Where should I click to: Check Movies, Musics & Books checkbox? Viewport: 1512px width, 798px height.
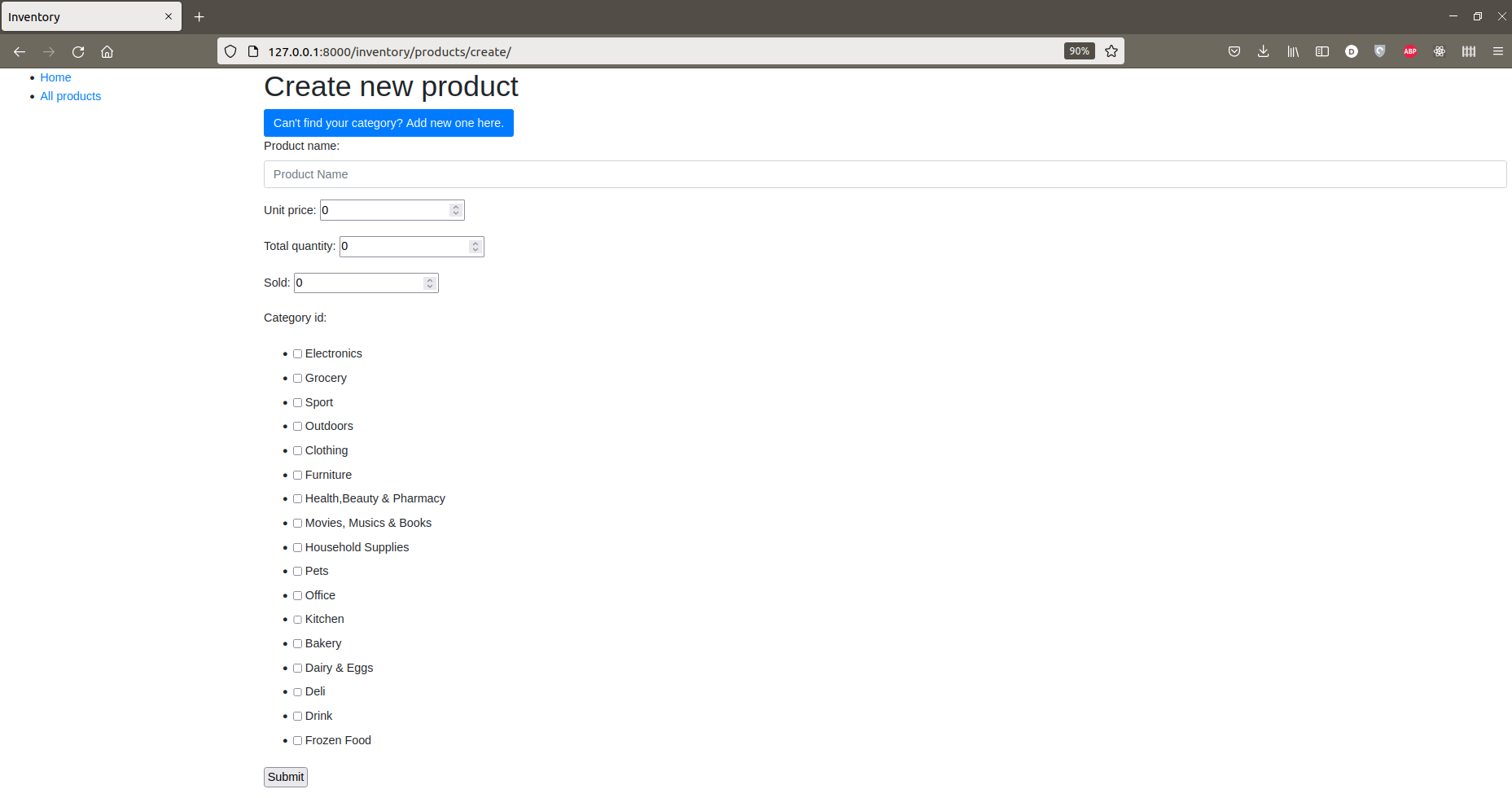298,524
